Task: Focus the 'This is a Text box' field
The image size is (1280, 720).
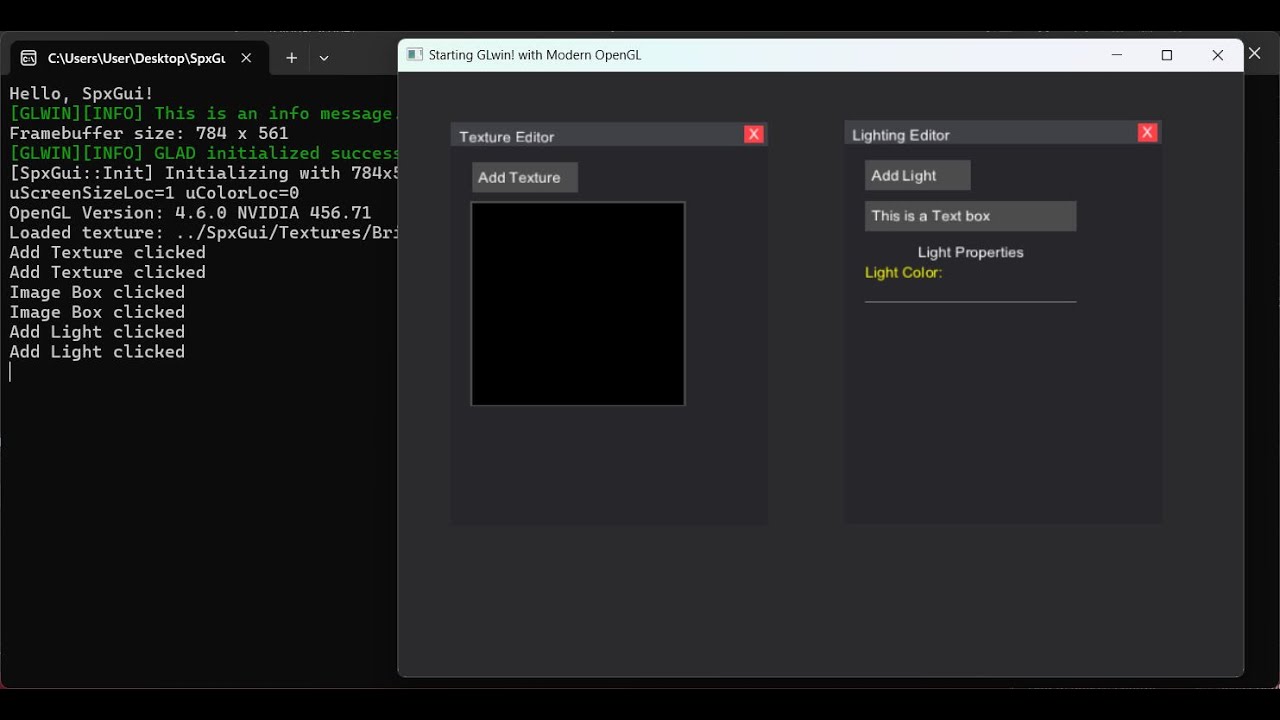Action: pos(970,216)
